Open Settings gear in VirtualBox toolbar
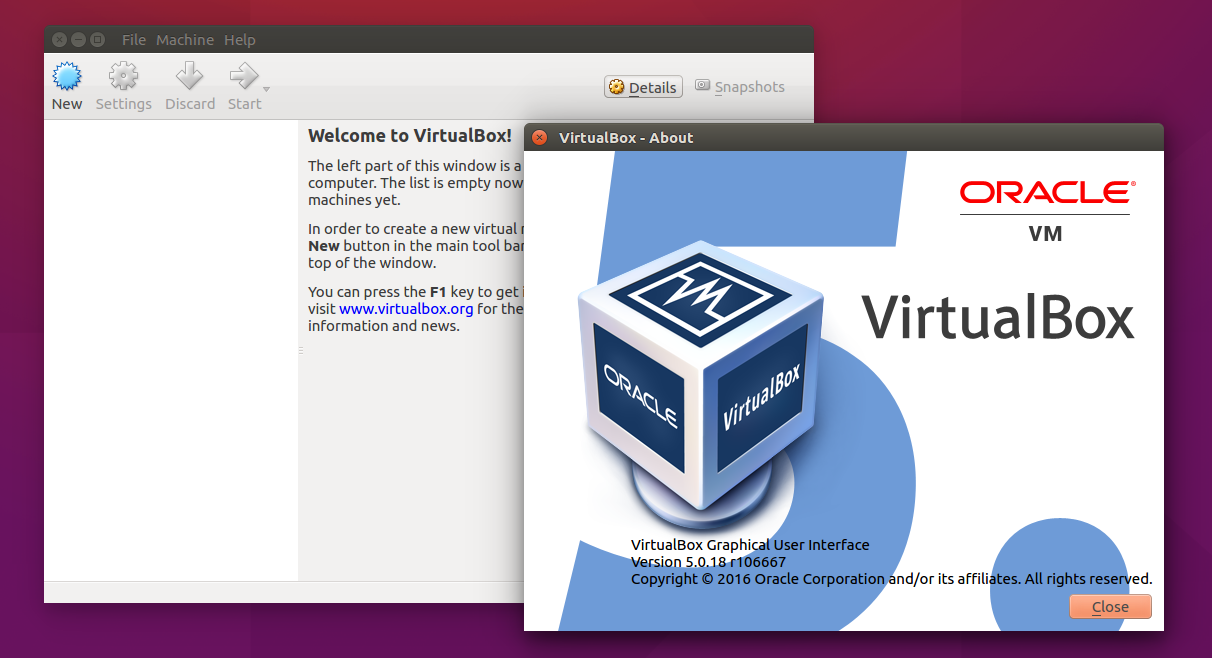This screenshot has height=658, width=1212. tap(123, 76)
